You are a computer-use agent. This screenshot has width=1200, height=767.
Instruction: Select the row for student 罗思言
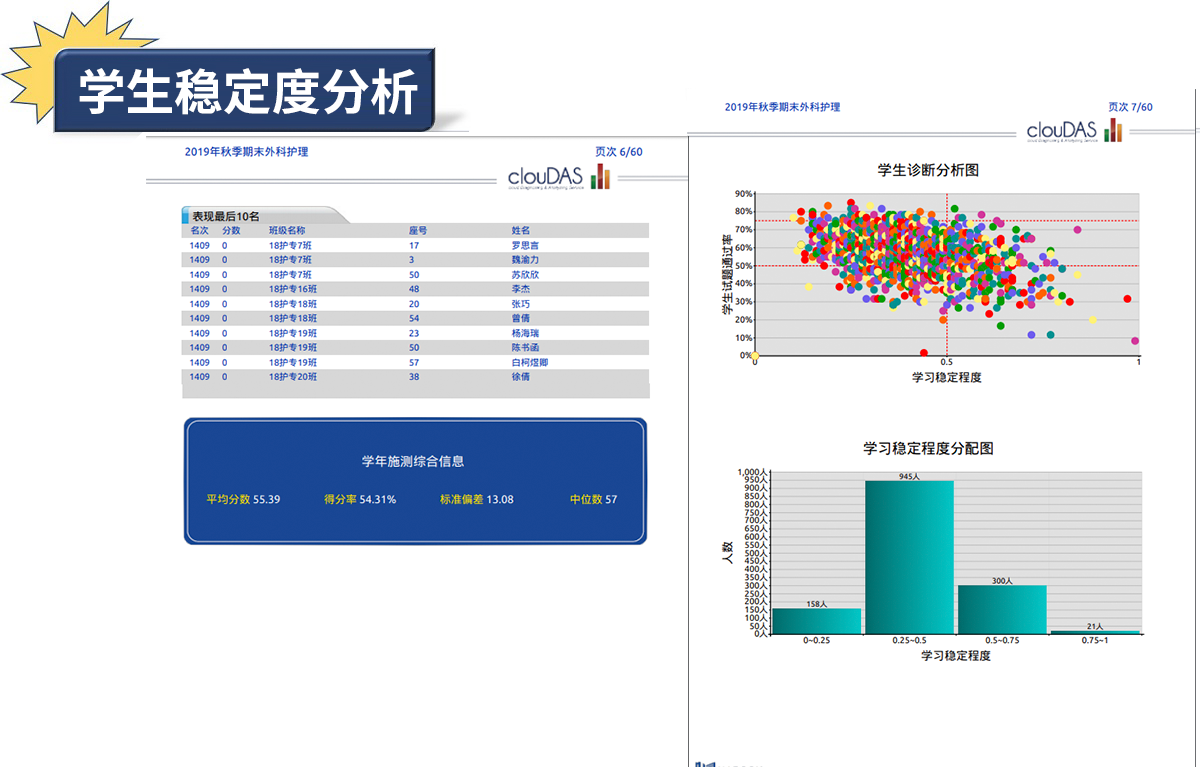(x=415, y=245)
